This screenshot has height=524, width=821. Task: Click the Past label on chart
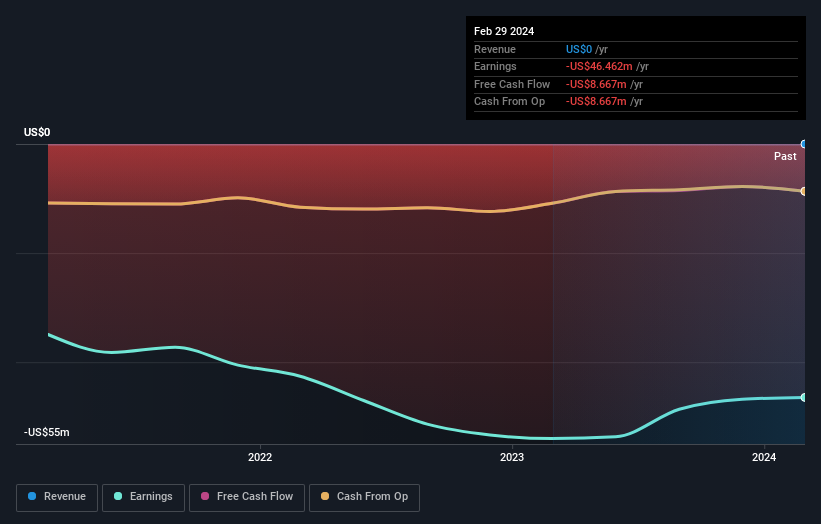785,156
